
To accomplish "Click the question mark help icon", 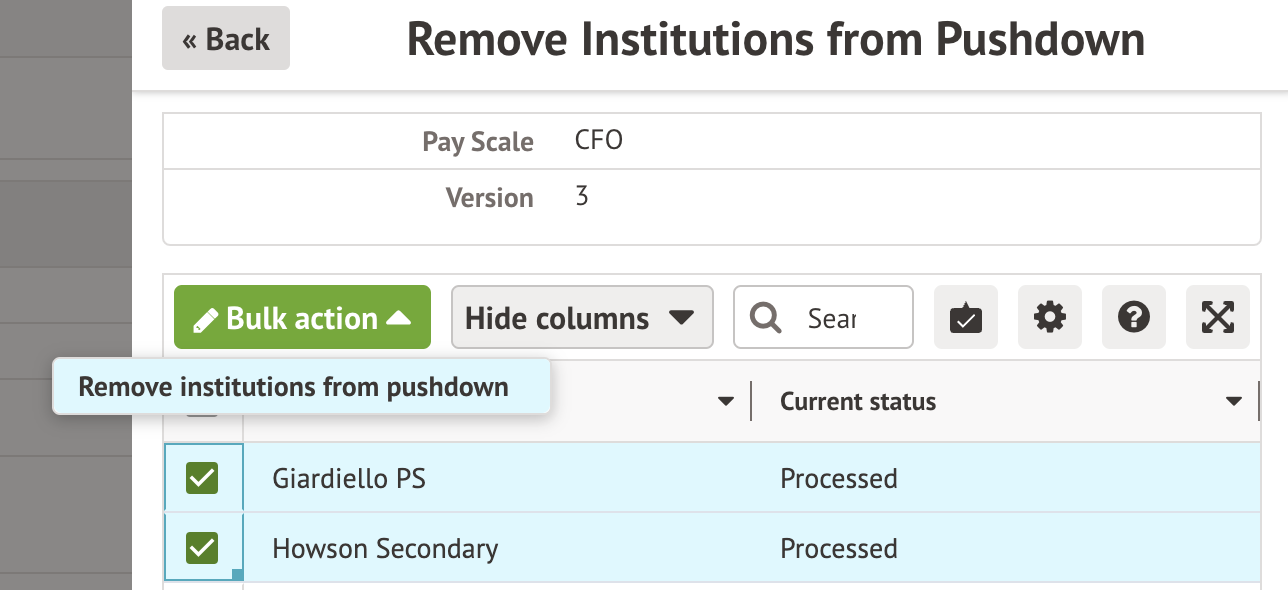I will (x=1133, y=318).
